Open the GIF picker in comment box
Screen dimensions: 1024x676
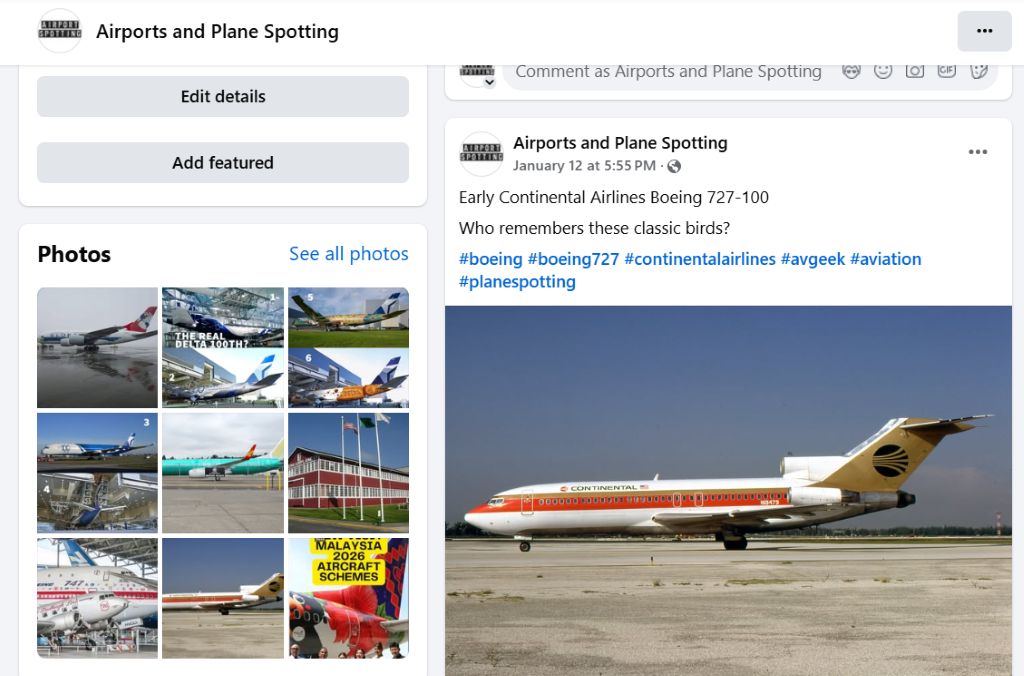946,71
